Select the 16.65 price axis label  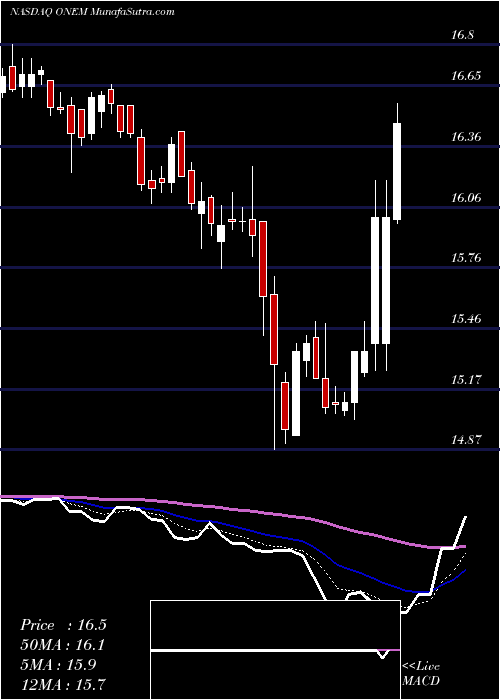pyautogui.click(x=466, y=76)
